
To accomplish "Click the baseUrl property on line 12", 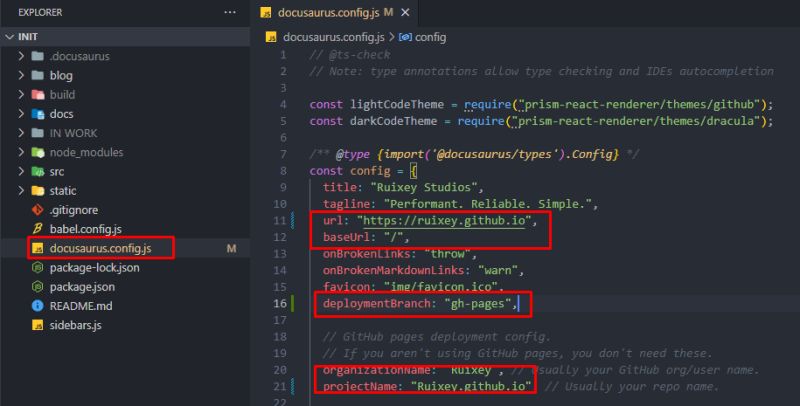I will 346,237.
